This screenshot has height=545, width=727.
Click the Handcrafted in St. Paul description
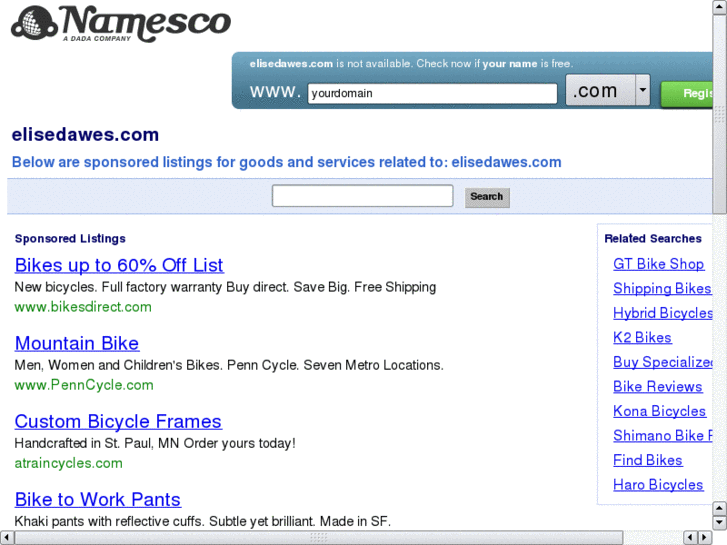(x=155, y=443)
